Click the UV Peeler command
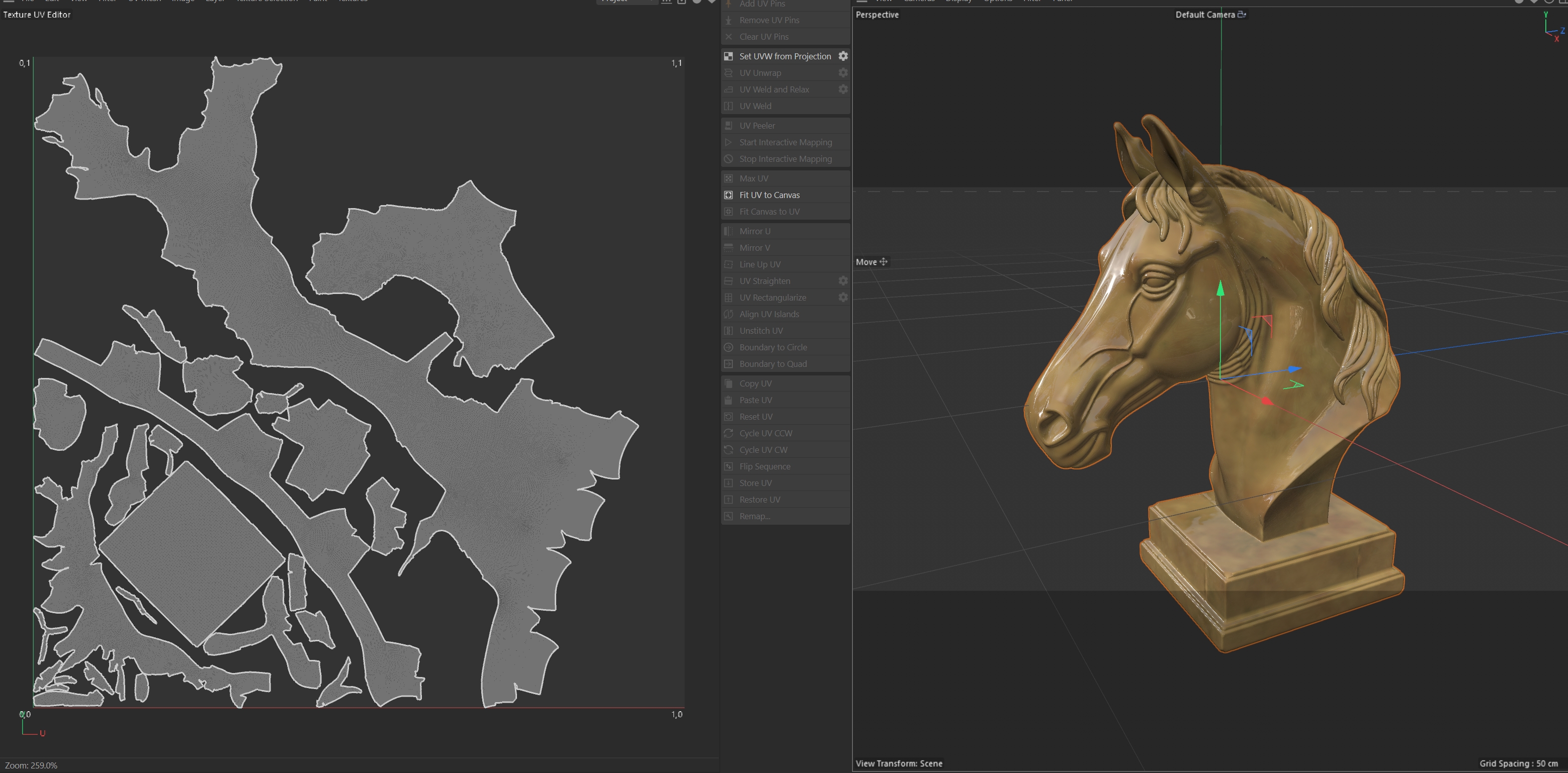Screen dimensions: 1568x773 (757, 126)
